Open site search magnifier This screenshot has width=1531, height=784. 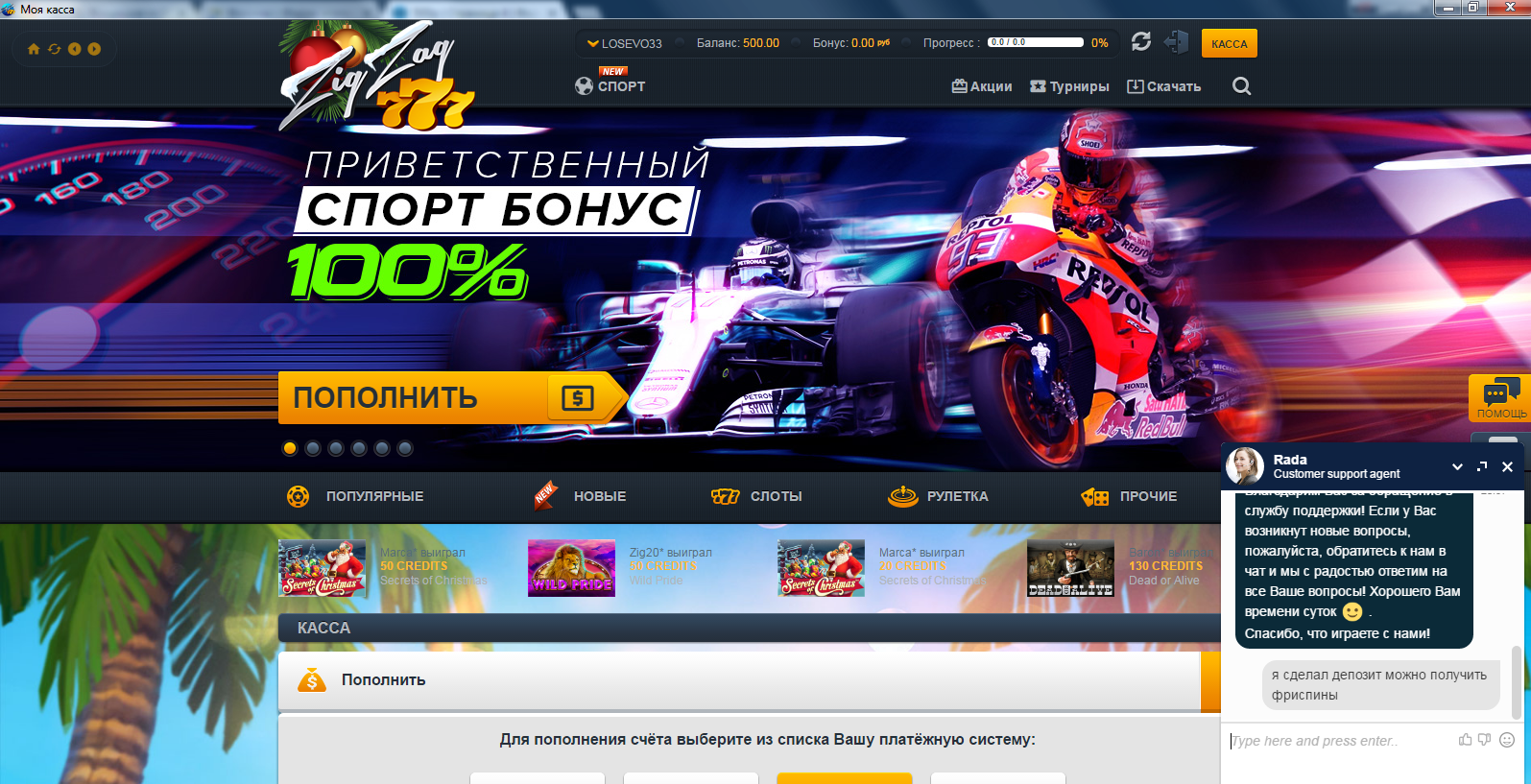1241,86
